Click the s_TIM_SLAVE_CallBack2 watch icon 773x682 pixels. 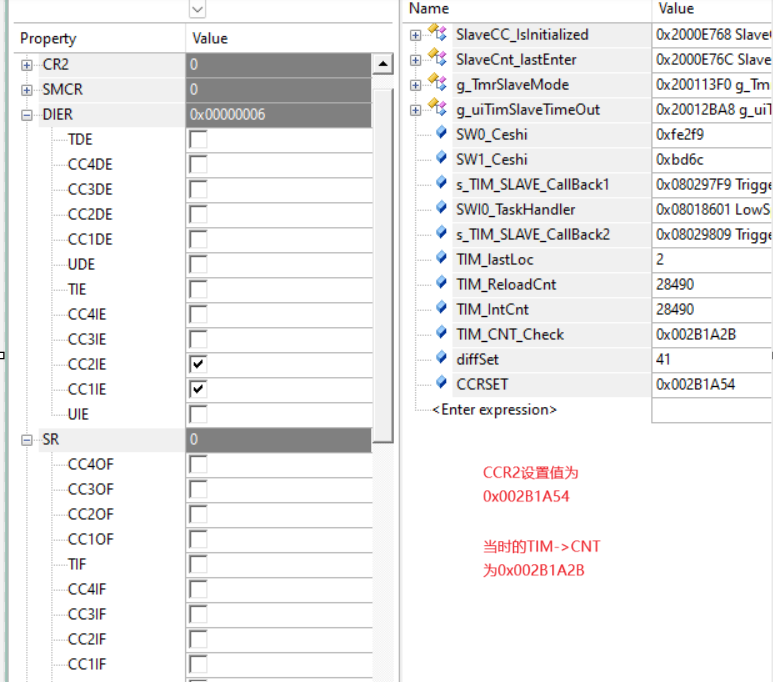coord(441,233)
